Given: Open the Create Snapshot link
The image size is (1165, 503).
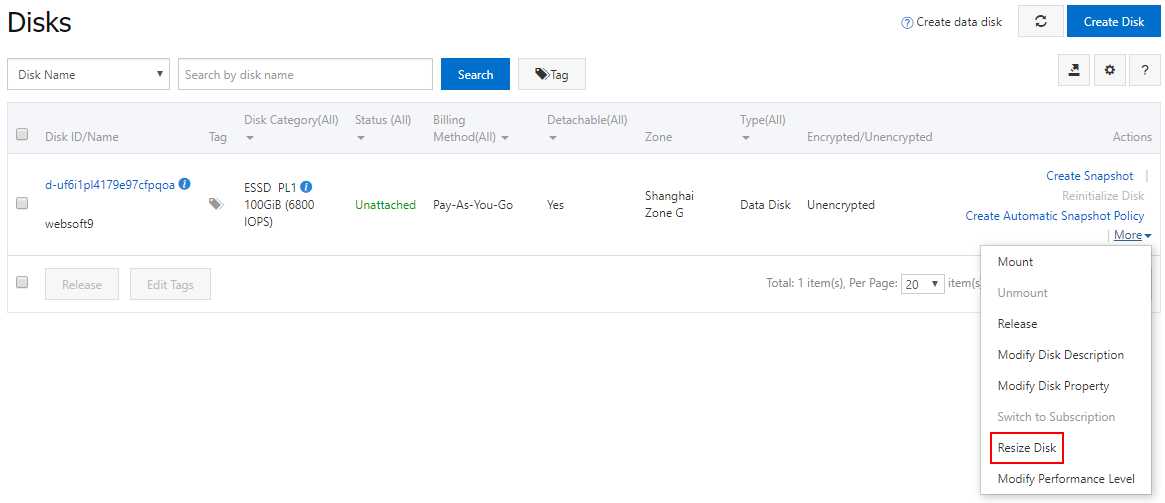Looking at the screenshot, I should [1089, 176].
